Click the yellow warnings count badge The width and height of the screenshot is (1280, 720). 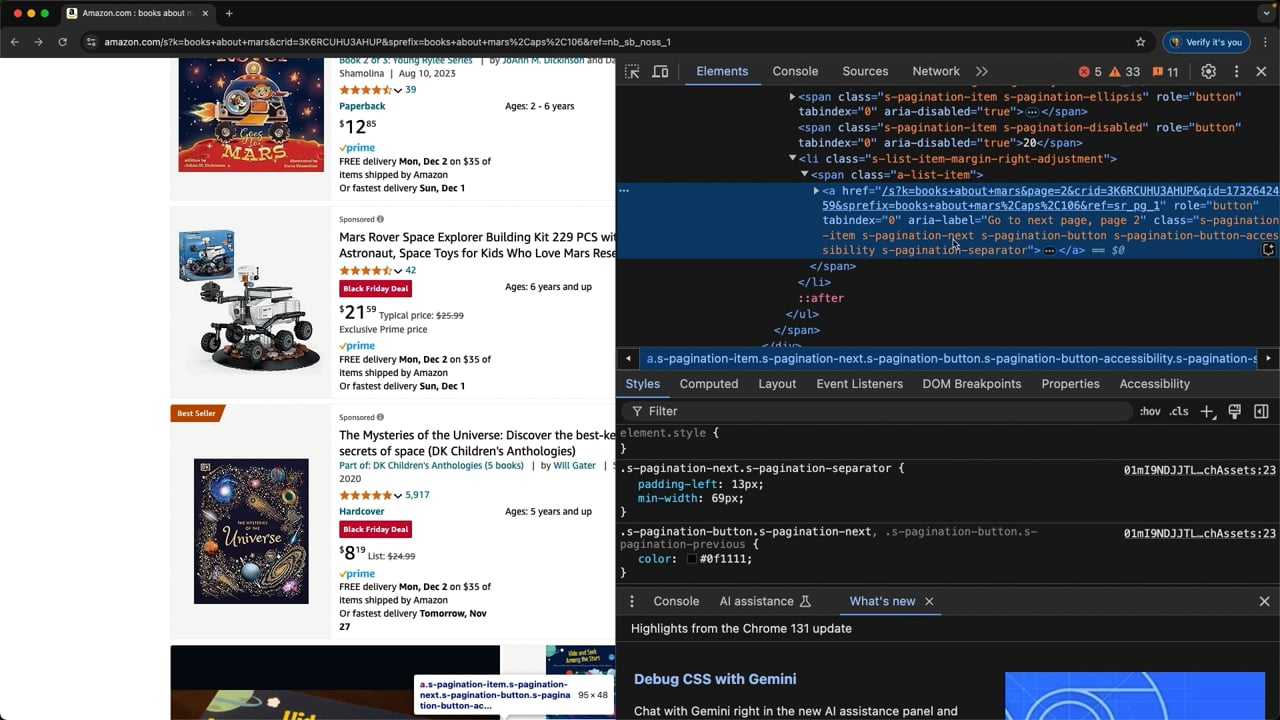[1124, 72]
